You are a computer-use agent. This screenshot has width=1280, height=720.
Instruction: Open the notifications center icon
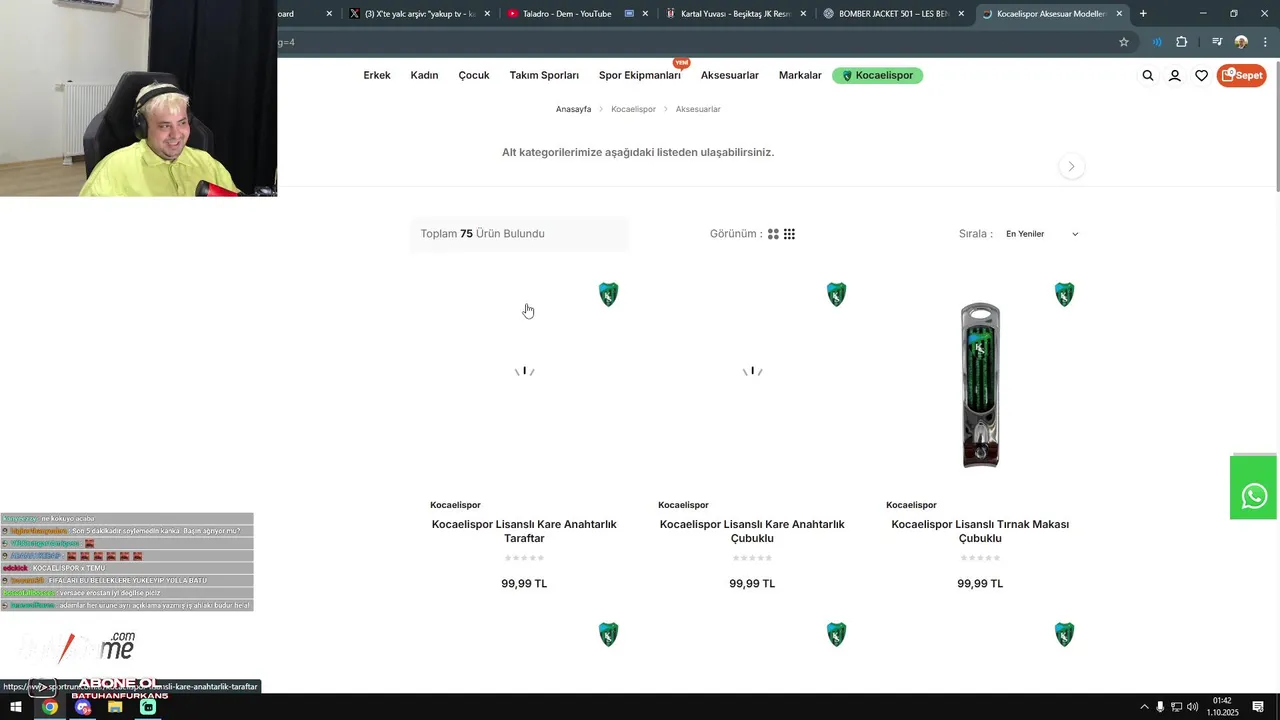pos(1258,707)
